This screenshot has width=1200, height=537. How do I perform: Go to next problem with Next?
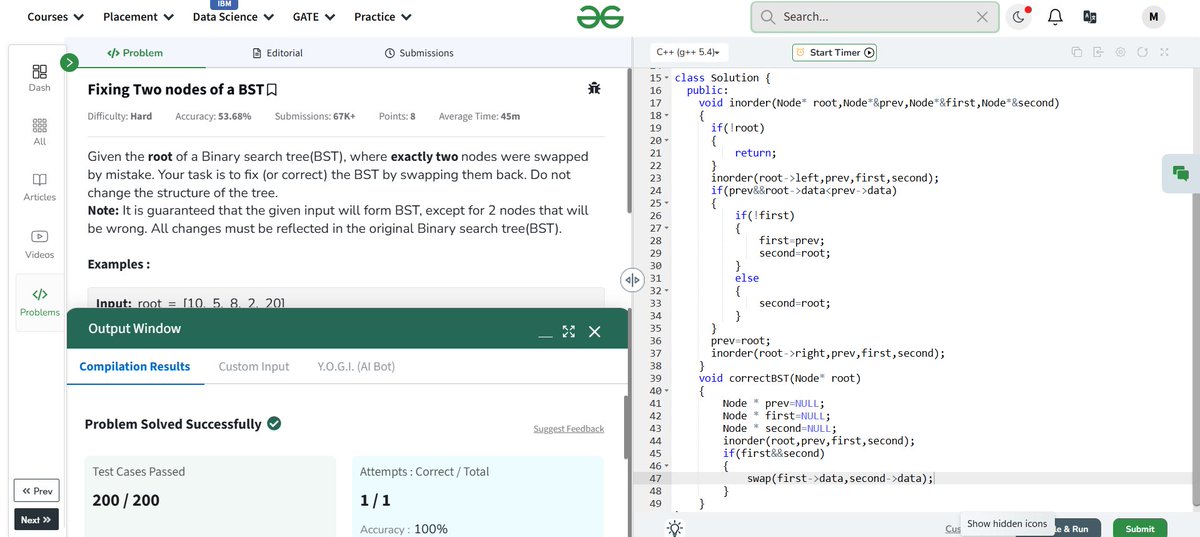click(37, 520)
